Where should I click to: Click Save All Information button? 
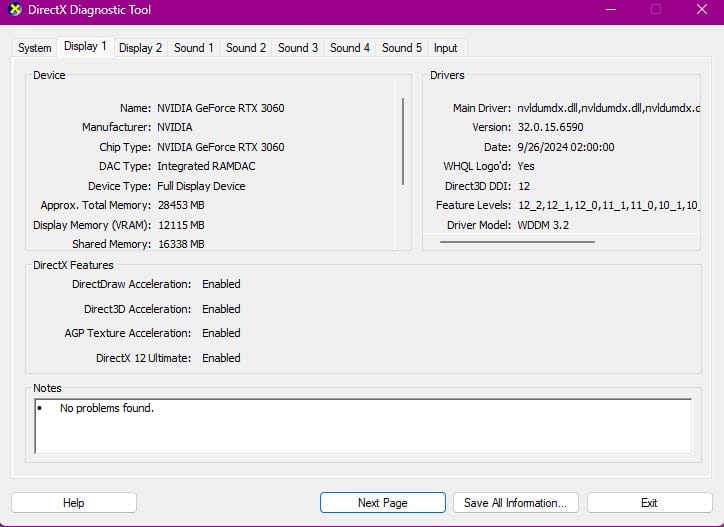(515, 503)
